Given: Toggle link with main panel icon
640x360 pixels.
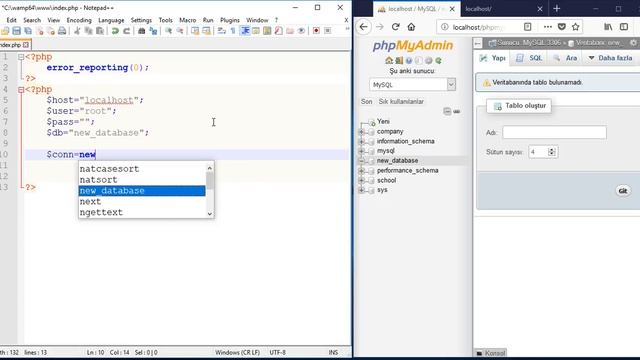Looking at the screenshot, I should pyautogui.click(x=457, y=111).
